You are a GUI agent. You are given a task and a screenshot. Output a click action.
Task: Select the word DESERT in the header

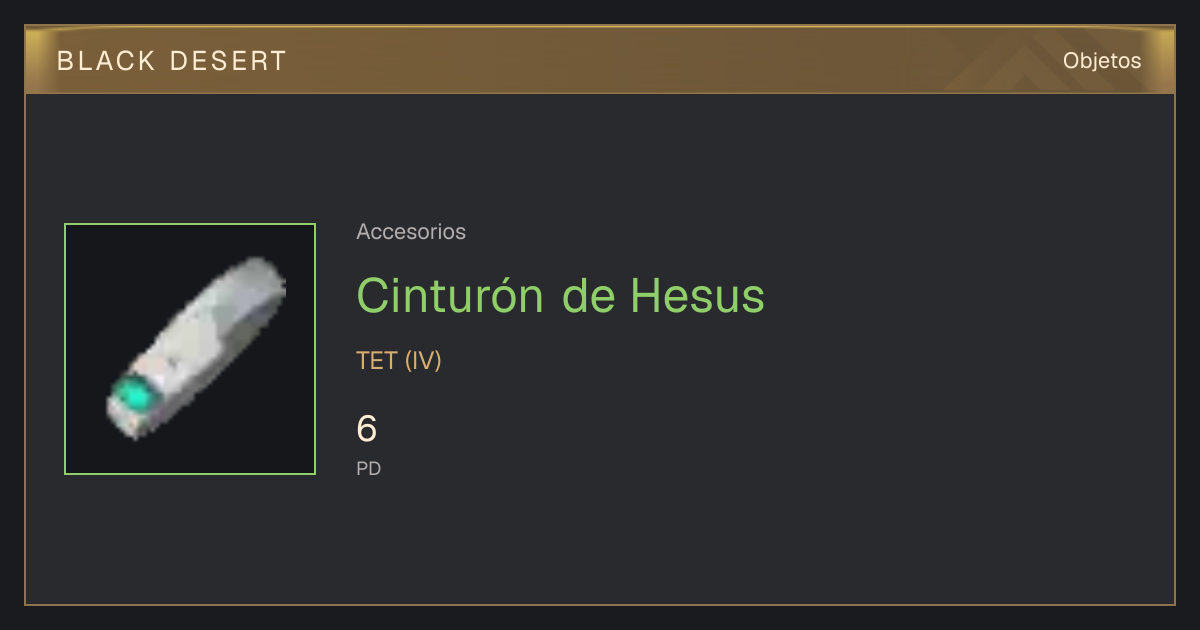228,61
